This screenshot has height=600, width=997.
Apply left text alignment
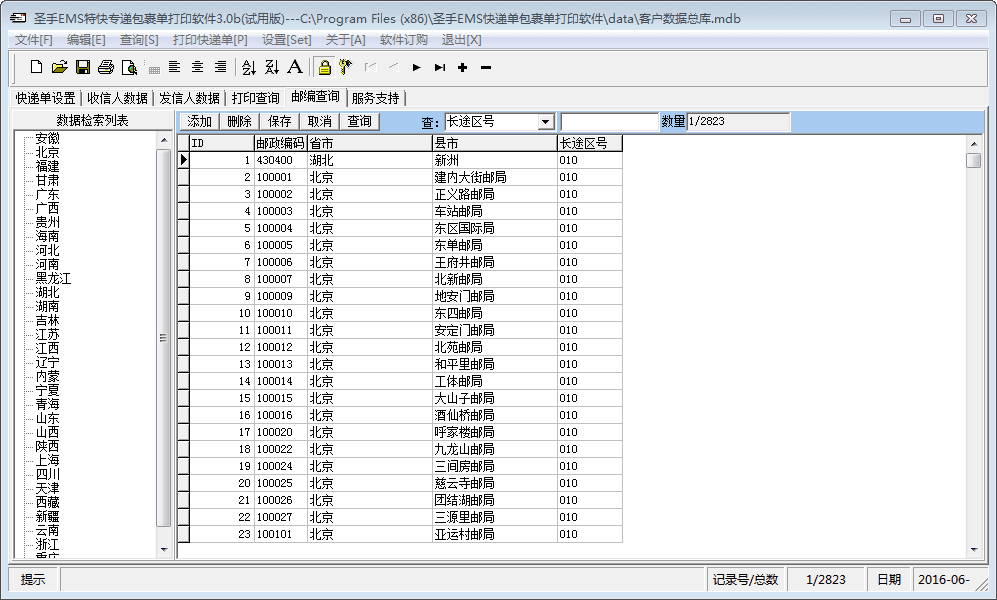175,67
